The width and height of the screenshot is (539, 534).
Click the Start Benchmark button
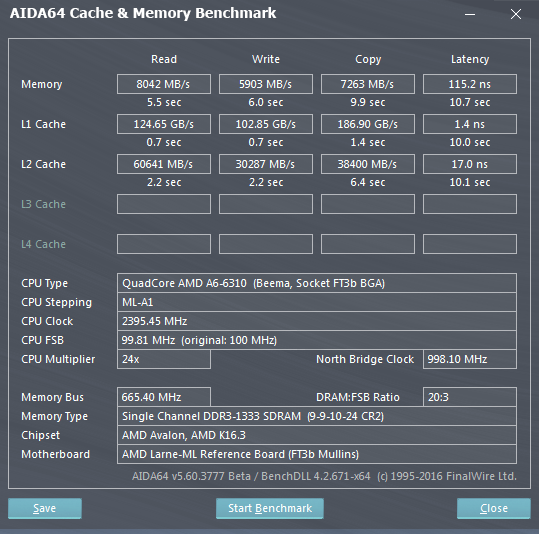(270, 508)
